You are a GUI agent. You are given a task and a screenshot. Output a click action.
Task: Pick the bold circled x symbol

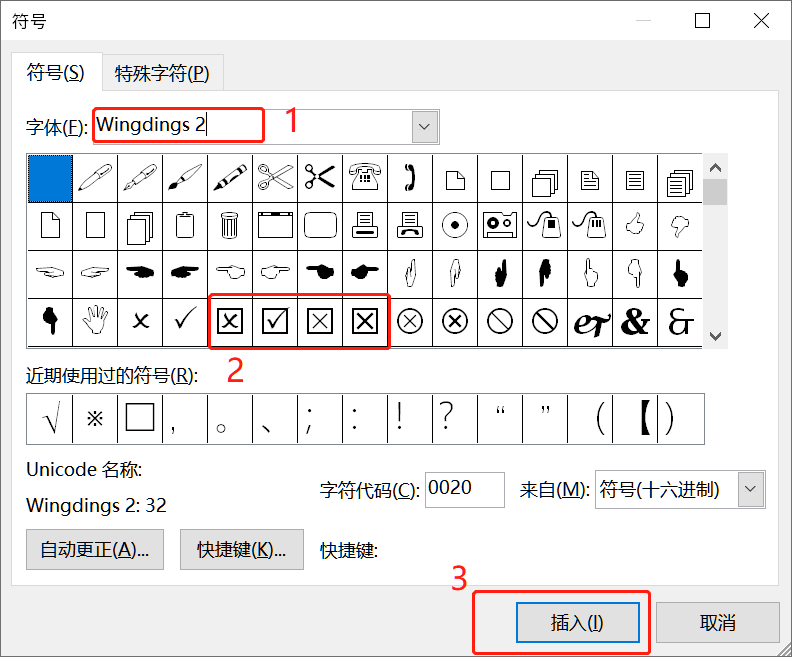pos(455,322)
